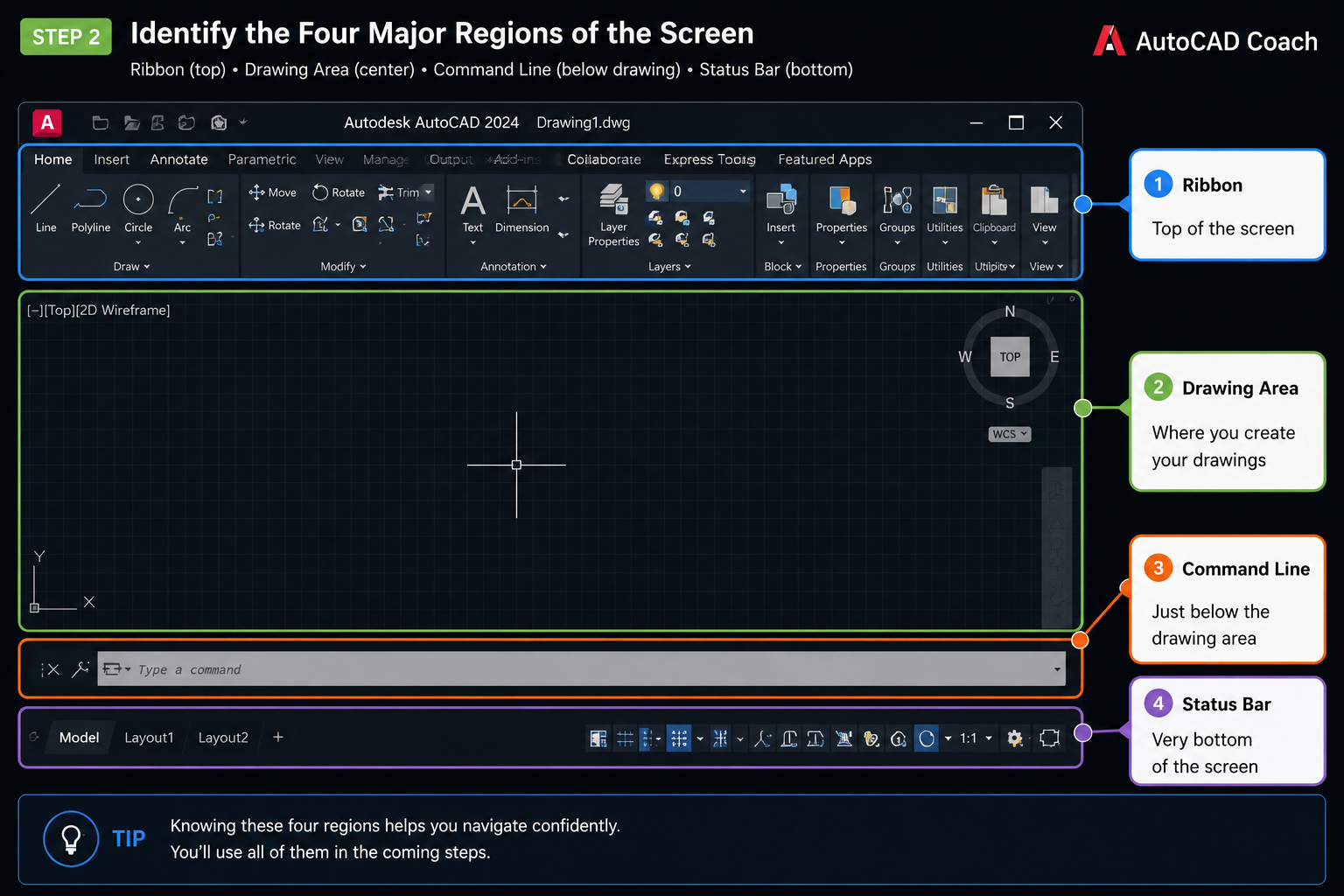Click the New file icon in quick access

pos(101,122)
